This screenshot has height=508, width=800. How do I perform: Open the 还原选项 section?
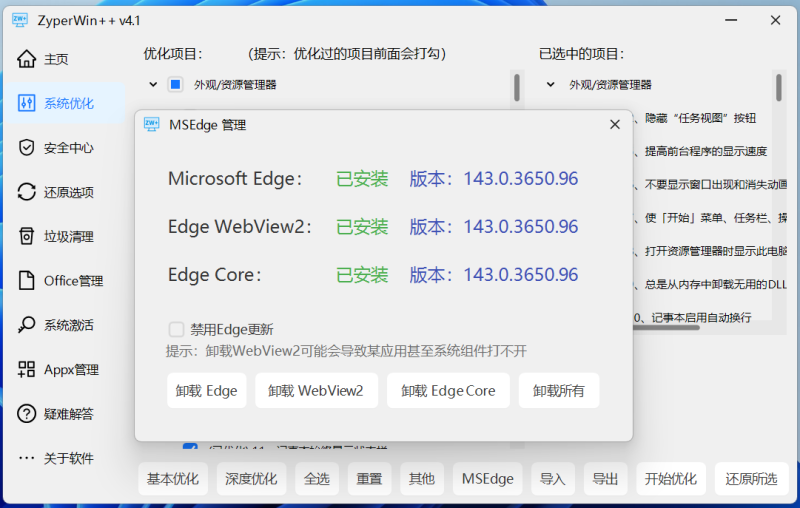pos(65,192)
